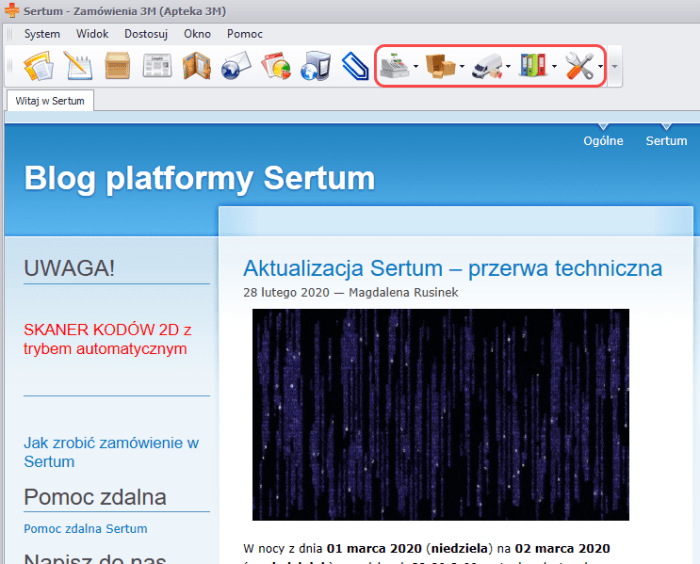This screenshot has height=564, width=700.
Task: Click the pie chart report toolbar icon
Action: coord(275,67)
